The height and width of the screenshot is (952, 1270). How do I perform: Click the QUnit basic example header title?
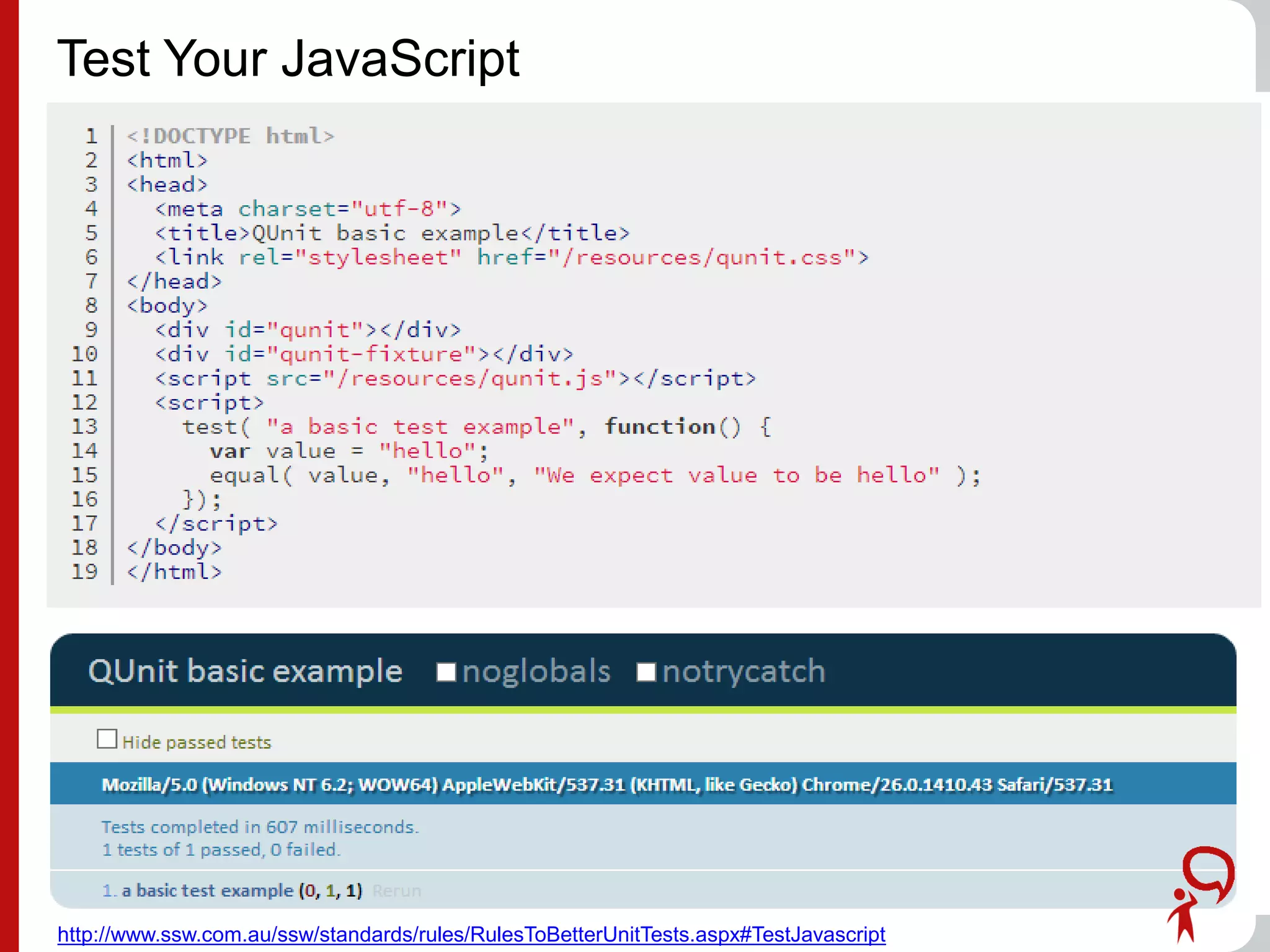(246, 671)
